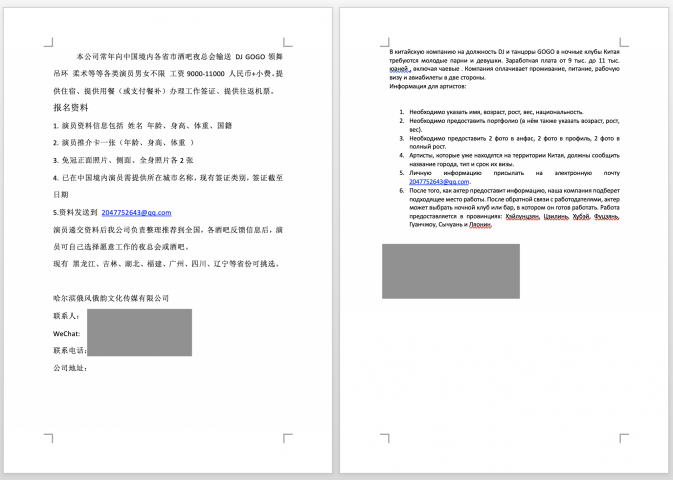
Task: Click the 公司地址 label
Action: [70, 368]
